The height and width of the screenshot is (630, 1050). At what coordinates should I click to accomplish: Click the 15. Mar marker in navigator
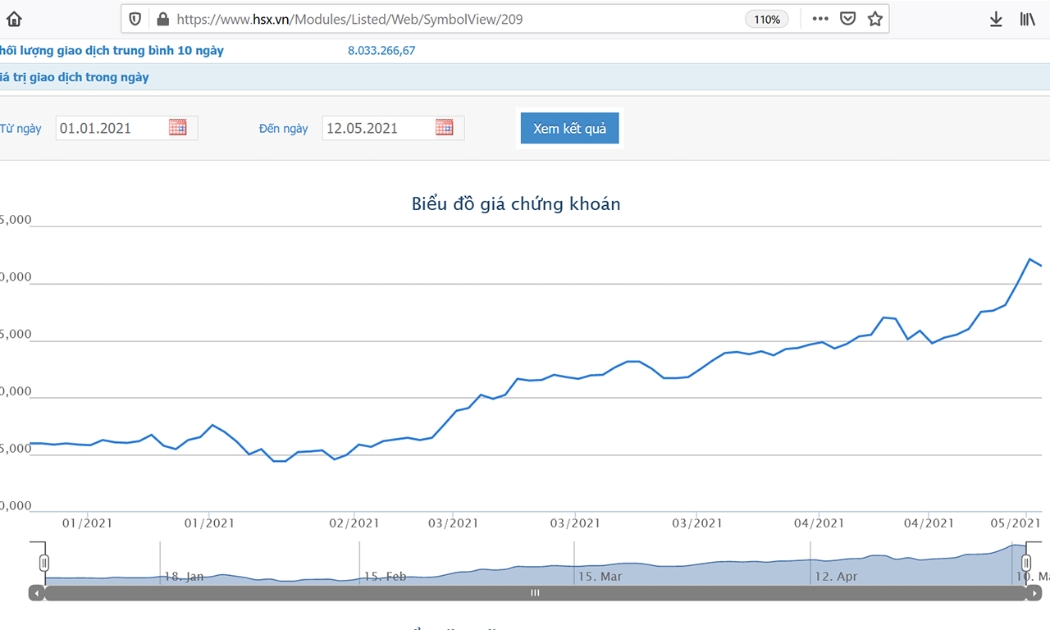[600, 576]
